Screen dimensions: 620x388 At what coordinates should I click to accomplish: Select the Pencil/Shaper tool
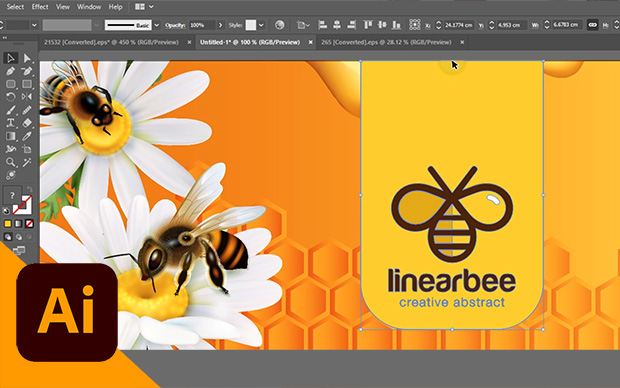(27, 110)
